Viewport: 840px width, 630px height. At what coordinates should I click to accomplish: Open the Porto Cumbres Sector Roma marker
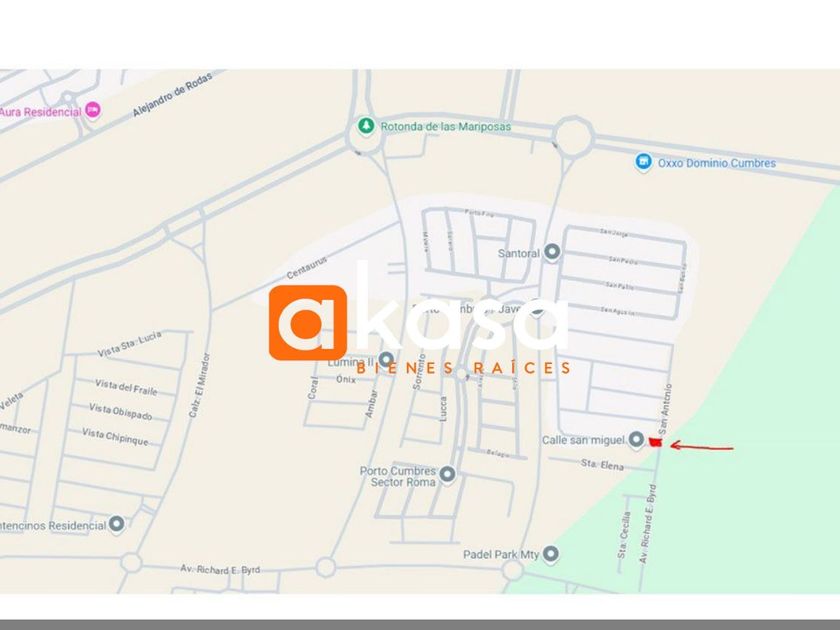point(447,474)
